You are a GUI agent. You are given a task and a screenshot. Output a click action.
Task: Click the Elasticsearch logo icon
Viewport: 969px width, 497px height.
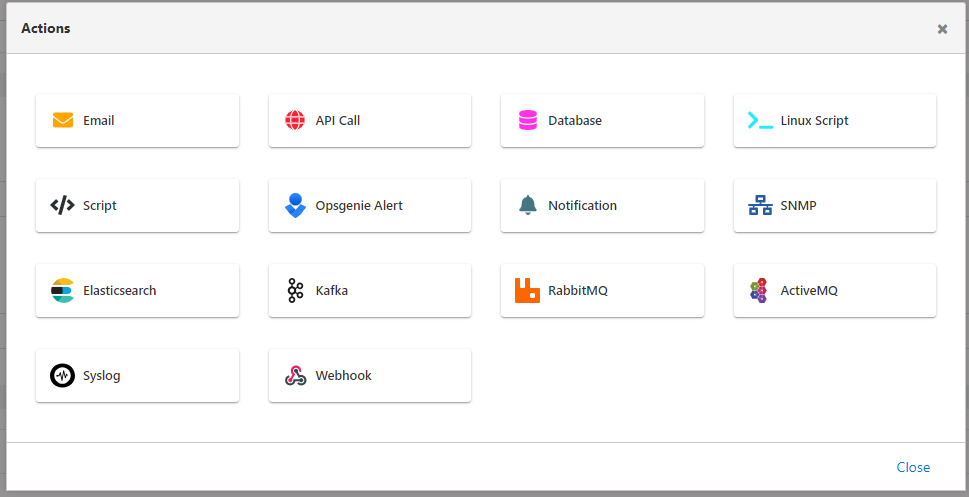point(63,291)
